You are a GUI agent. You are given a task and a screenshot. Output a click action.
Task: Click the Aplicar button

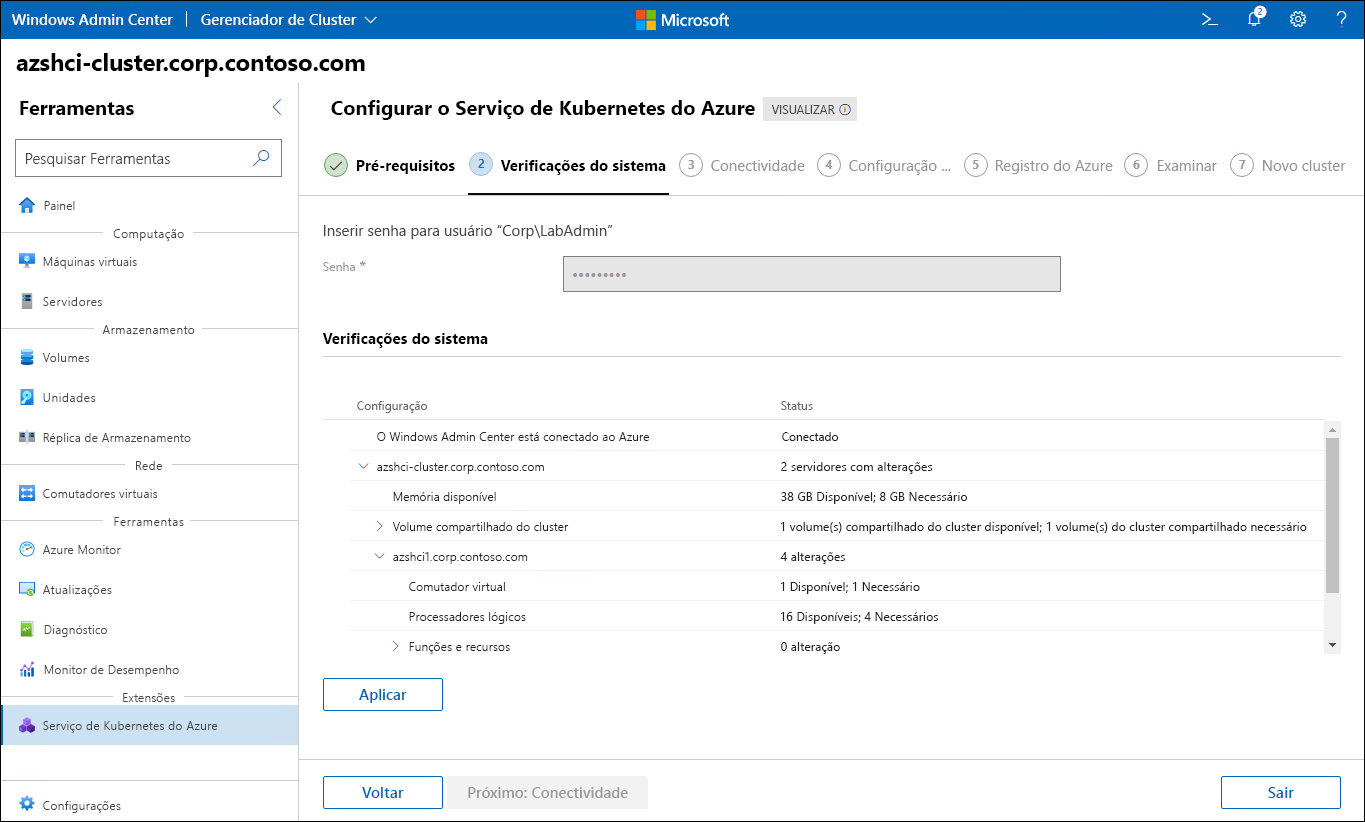point(383,694)
